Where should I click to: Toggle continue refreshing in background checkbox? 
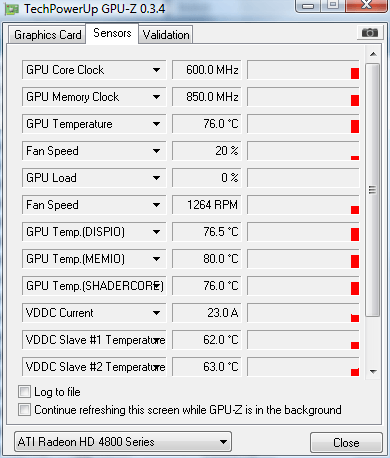[24, 409]
